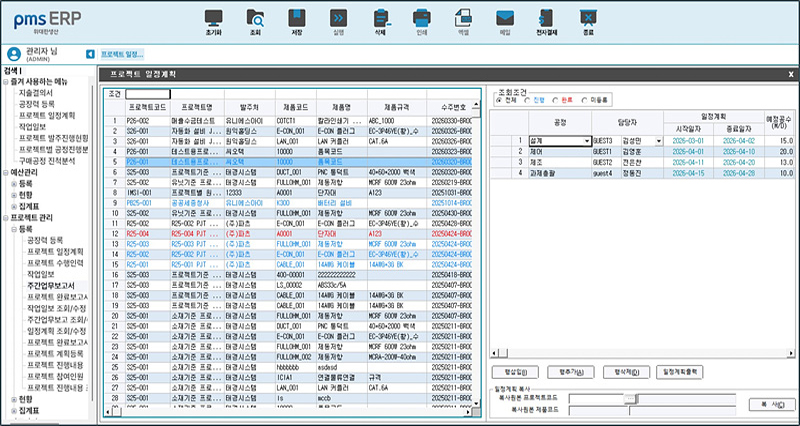Select the 진행 radio button
Image resolution: width=800 pixels, height=426 pixels.
tap(528, 101)
